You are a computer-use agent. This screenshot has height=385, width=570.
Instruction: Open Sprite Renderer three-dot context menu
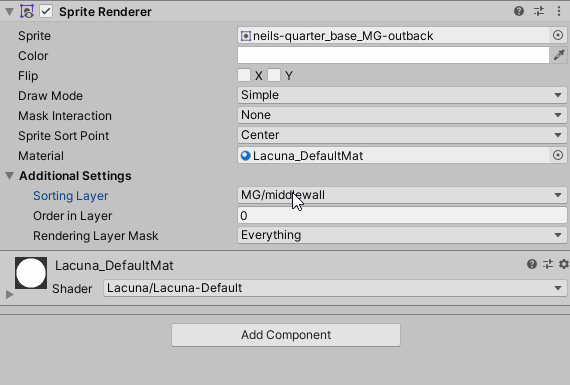click(559, 11)
